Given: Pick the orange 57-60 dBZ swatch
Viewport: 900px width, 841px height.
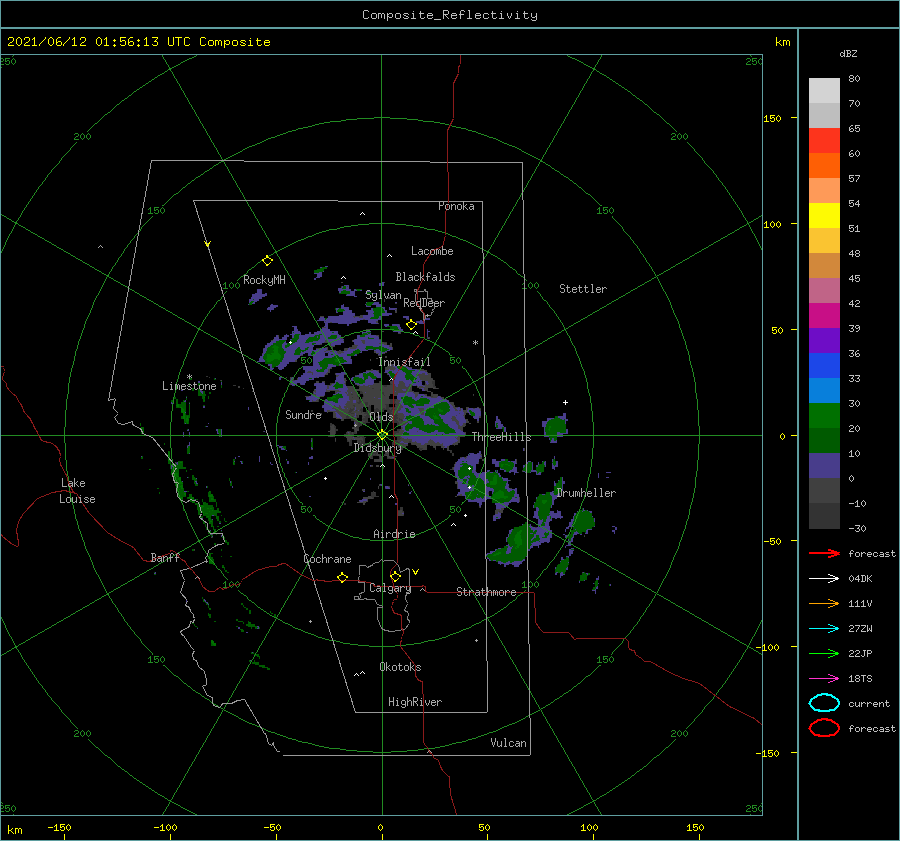Looking at the screenshot, I should coord(824,166).
